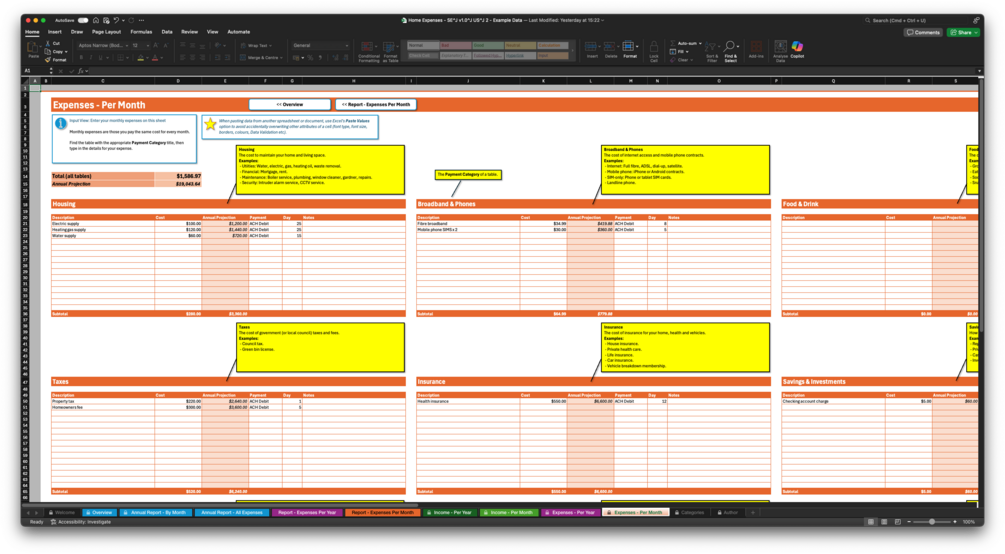Click the Analyse Data icon

point(780,46)
